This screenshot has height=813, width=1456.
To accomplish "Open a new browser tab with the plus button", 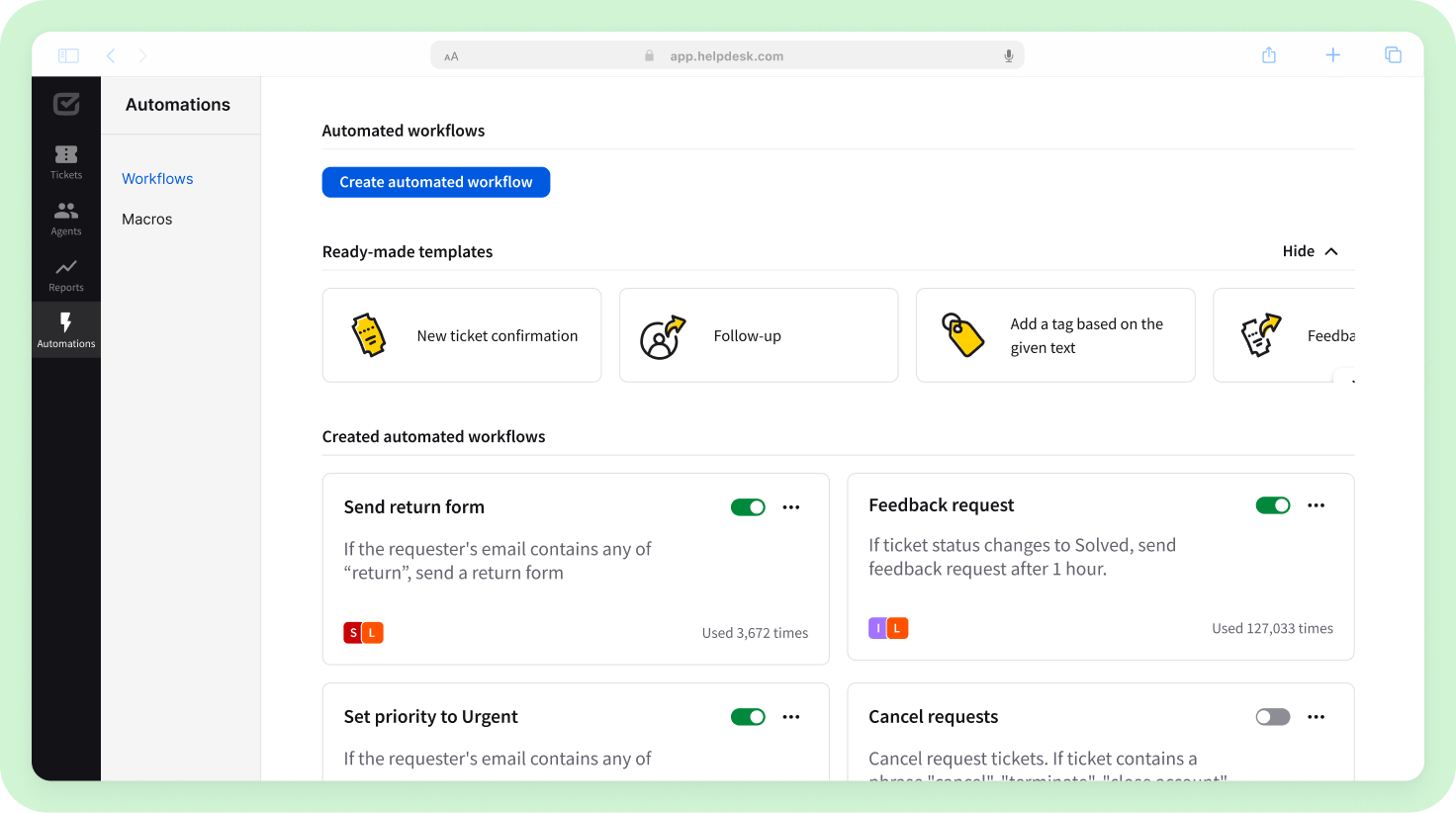I will click(x=1332, y=55).
